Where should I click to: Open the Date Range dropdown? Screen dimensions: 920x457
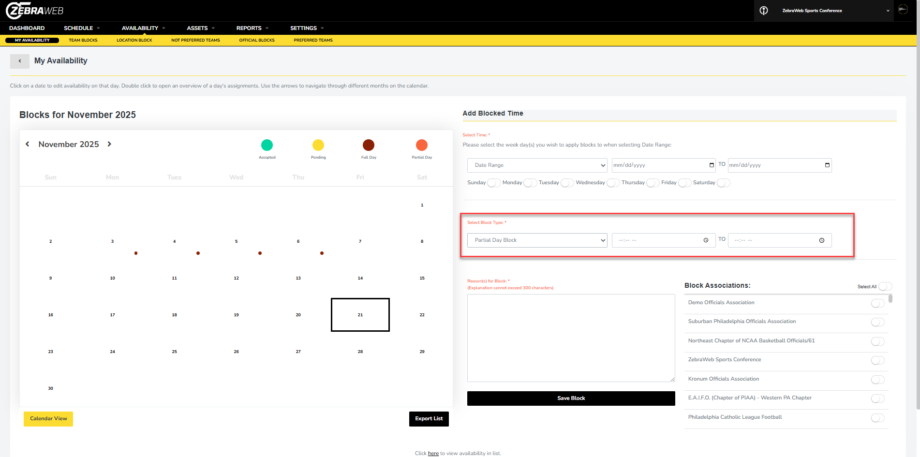(x=537, y=165)
